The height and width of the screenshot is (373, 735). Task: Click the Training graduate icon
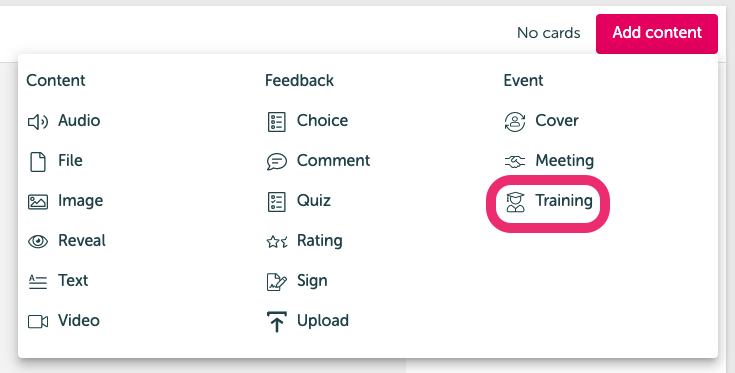pos(515,202)
